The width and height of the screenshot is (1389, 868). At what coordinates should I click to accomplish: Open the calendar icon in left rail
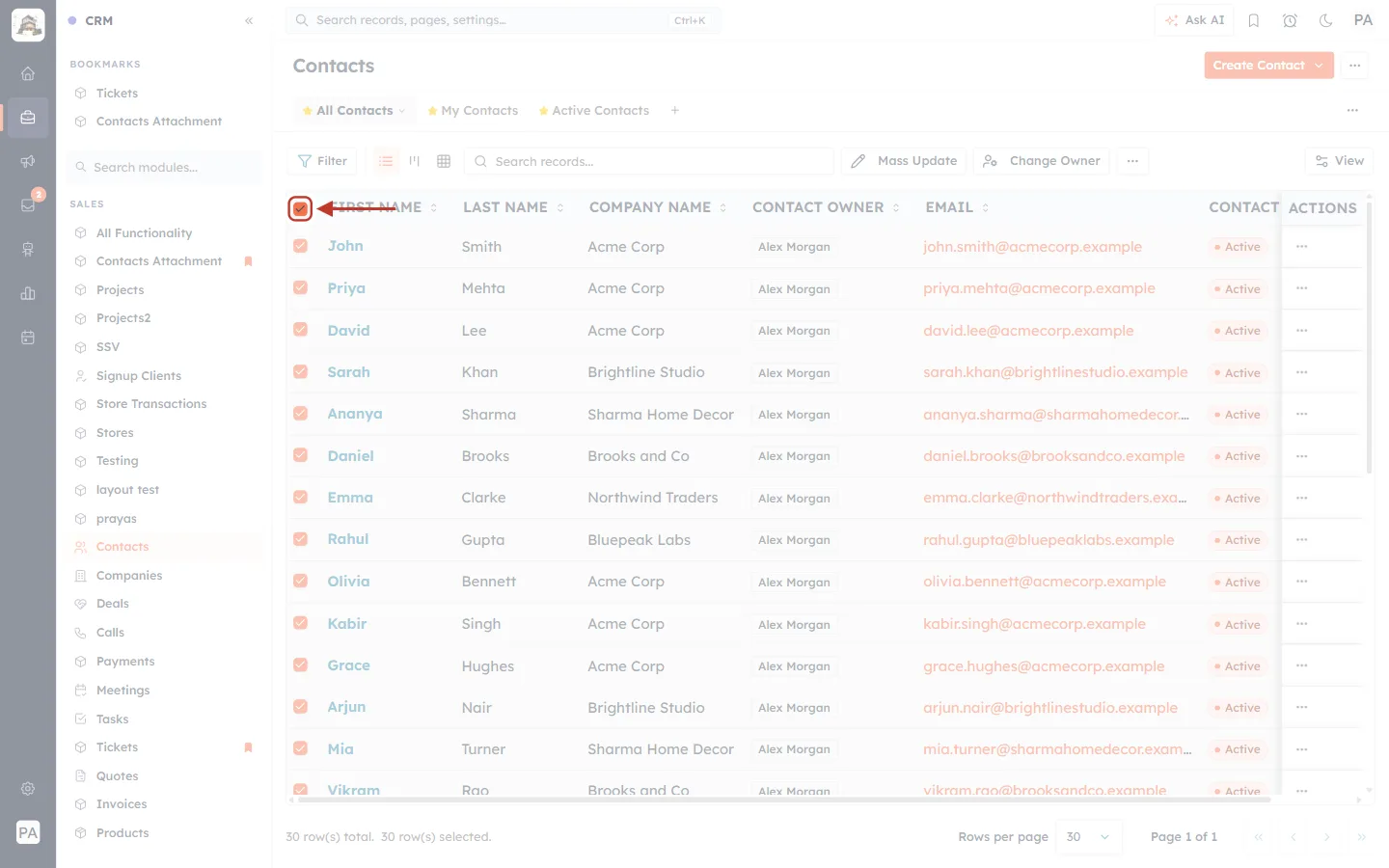coord(28,338)
